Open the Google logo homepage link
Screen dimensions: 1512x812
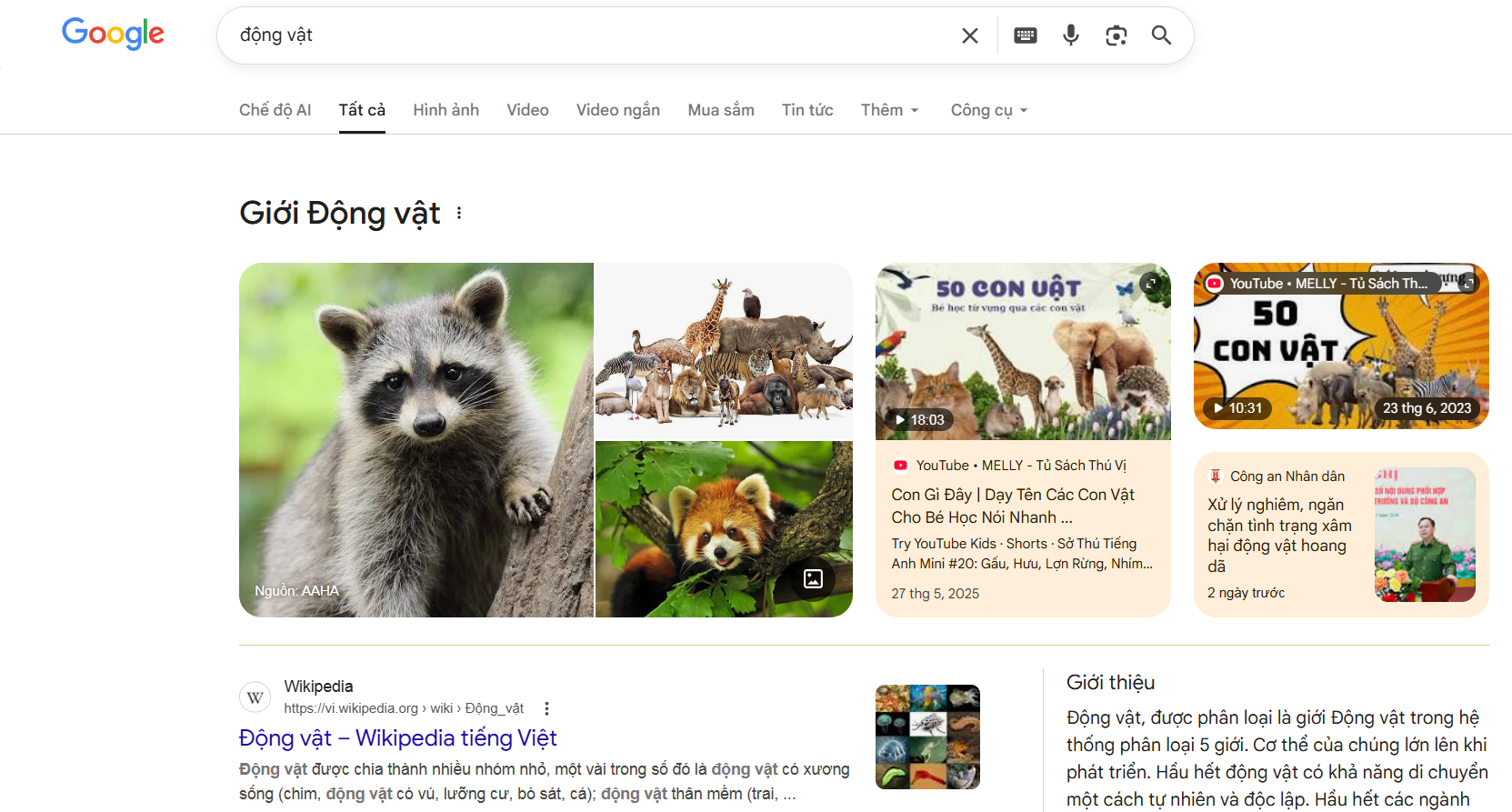pyautogui.click(x=113, y=34)
